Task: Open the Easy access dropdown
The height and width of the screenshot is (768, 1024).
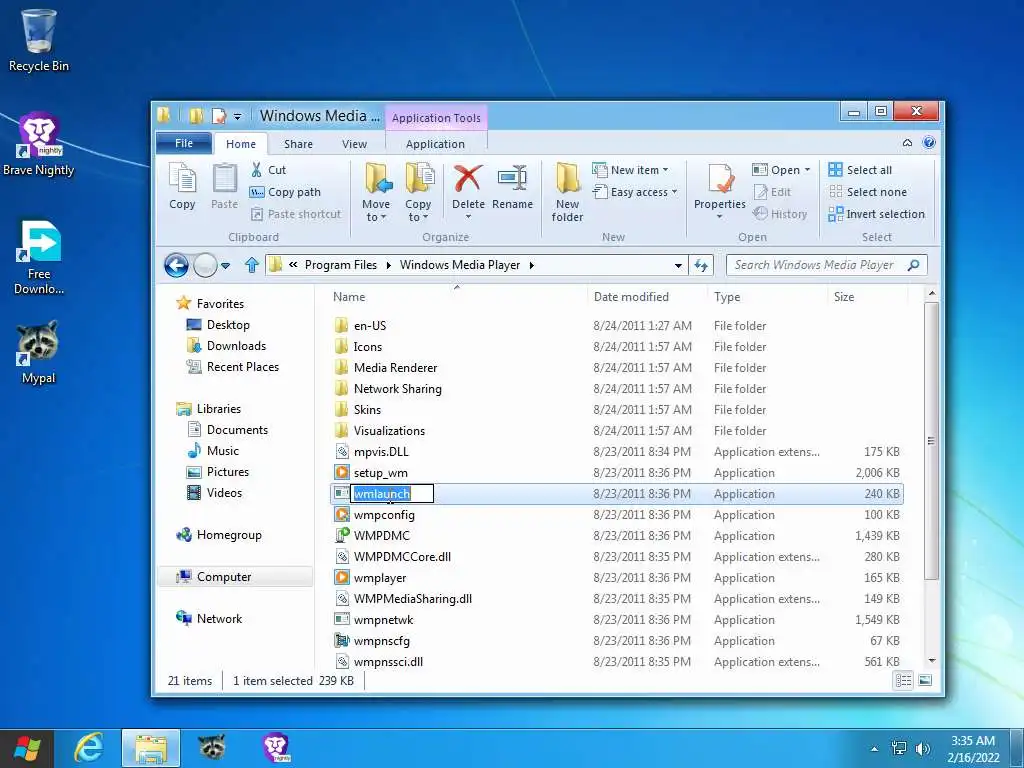Action: pyautogui.click(x=635, y=192)
